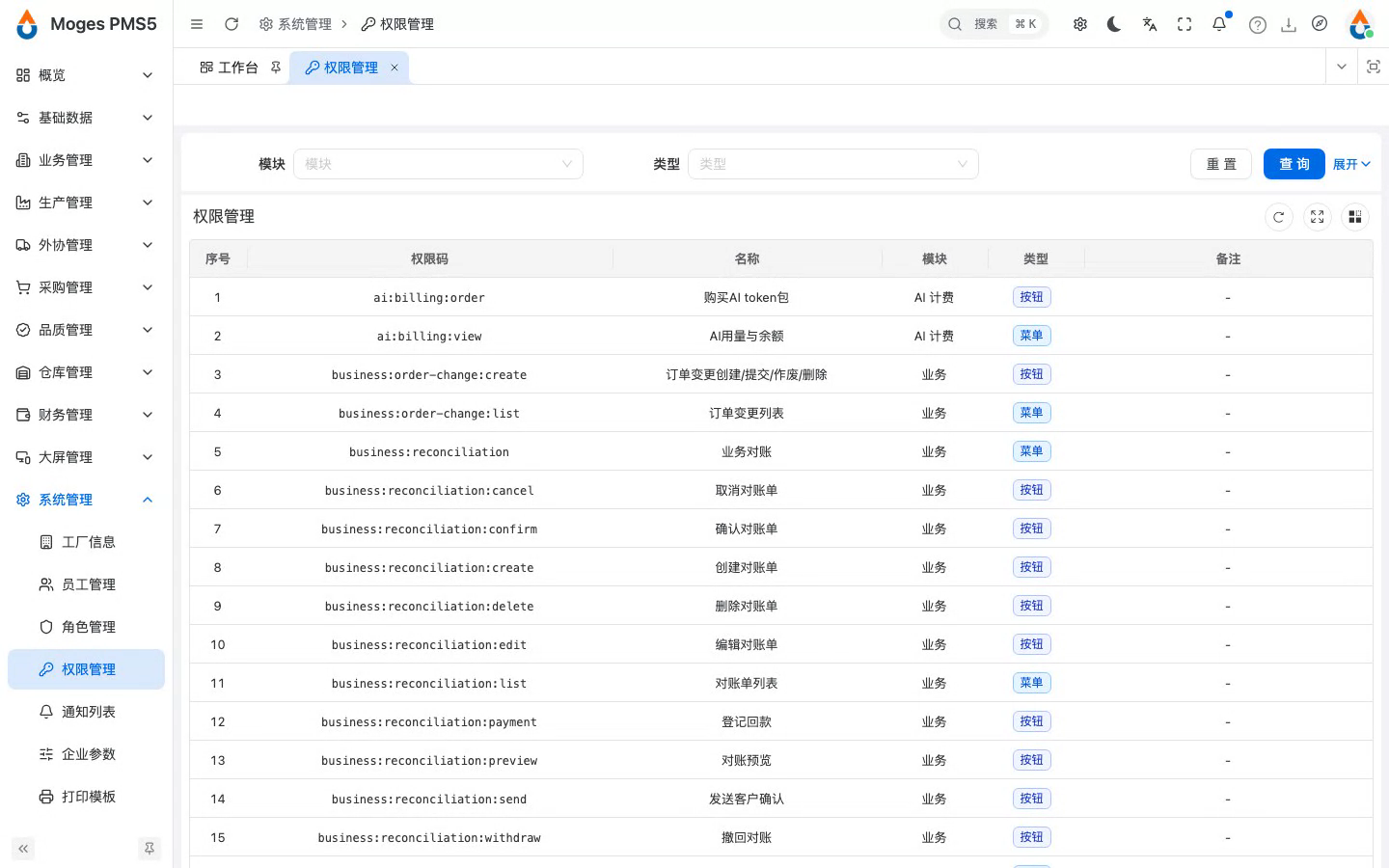The width and height of the screenshot is (1389, 868).
Task: Enter fullscreen via header icon
Action: point(1185,24)
